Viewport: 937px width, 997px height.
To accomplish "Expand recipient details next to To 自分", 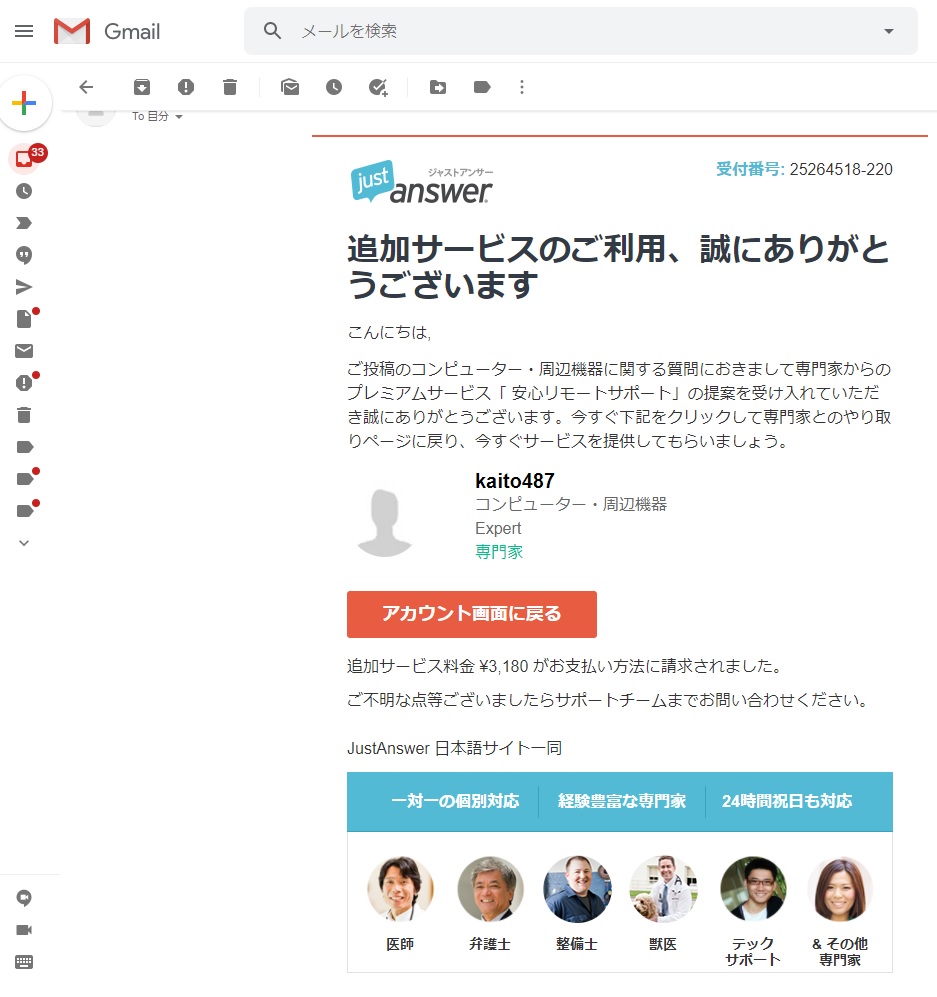I will click(179, 117).
